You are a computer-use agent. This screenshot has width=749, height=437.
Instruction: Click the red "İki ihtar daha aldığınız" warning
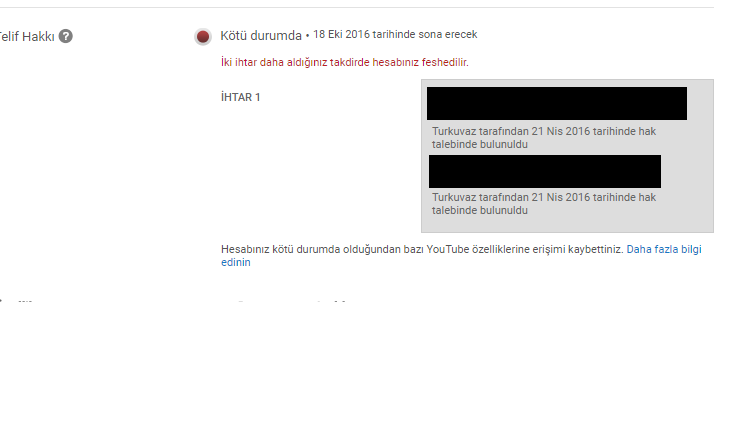click(x=344, y=62)
